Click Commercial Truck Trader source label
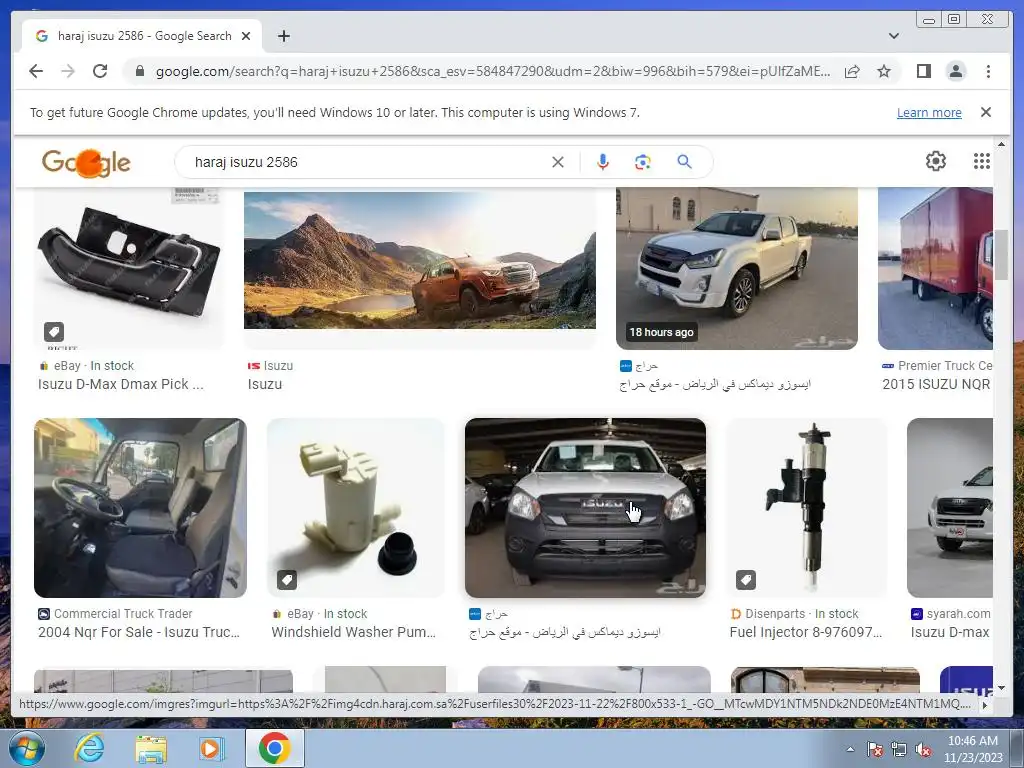Viewport: 1024px width, 768px height. tap(123, 614)
